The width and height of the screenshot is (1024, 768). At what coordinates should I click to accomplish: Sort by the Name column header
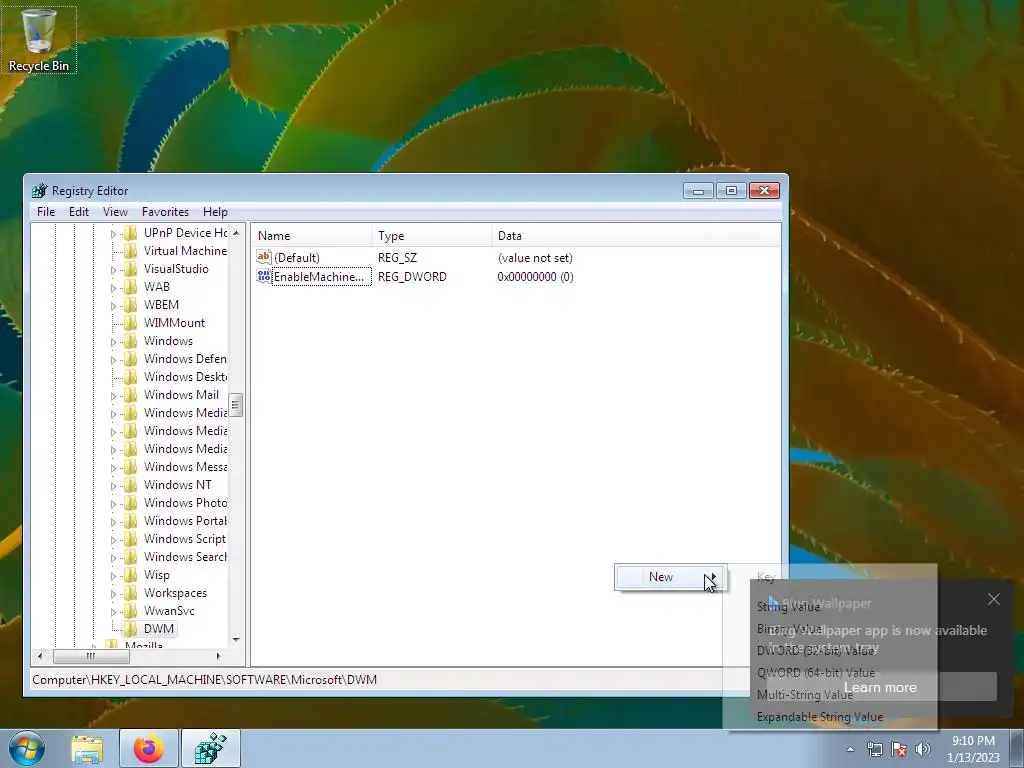[312, 236]
